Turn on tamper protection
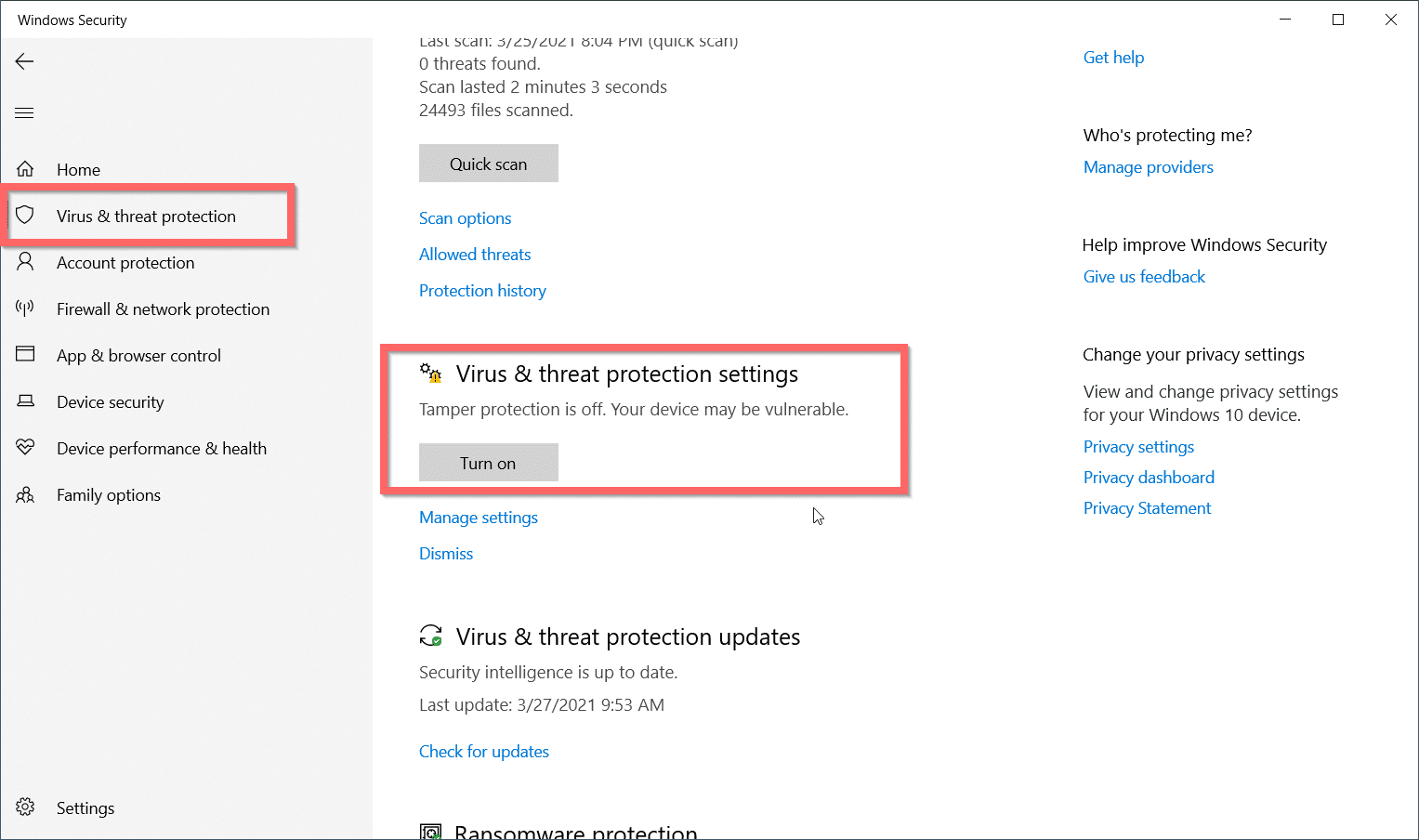This screenshot has width=1419, height=840. coord(489,463)
